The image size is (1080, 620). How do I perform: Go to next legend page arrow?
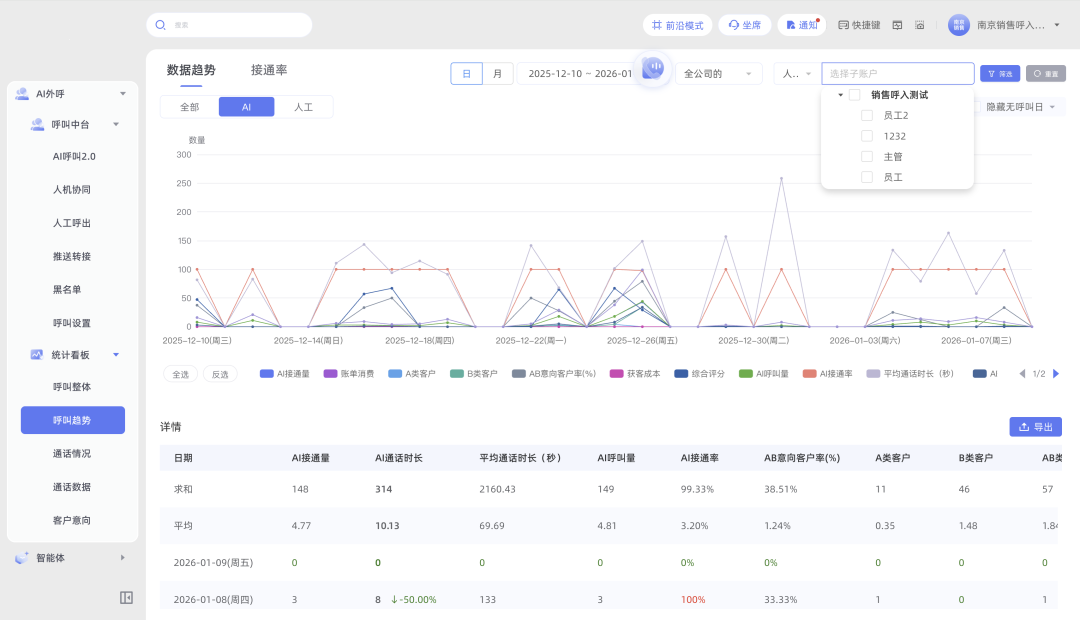click(1056, 374)
